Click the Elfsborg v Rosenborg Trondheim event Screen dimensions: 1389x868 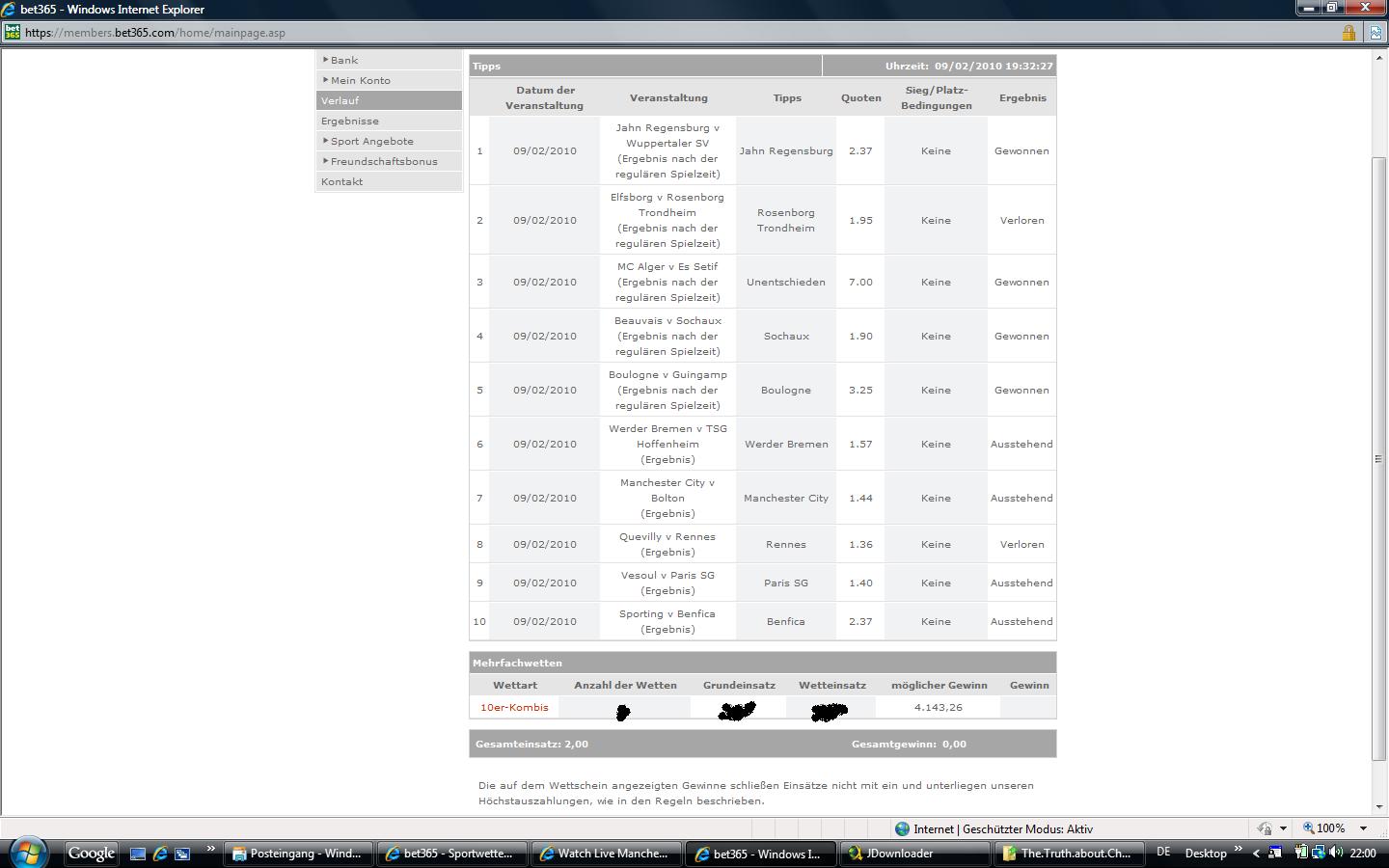click(x=667, y=220)
